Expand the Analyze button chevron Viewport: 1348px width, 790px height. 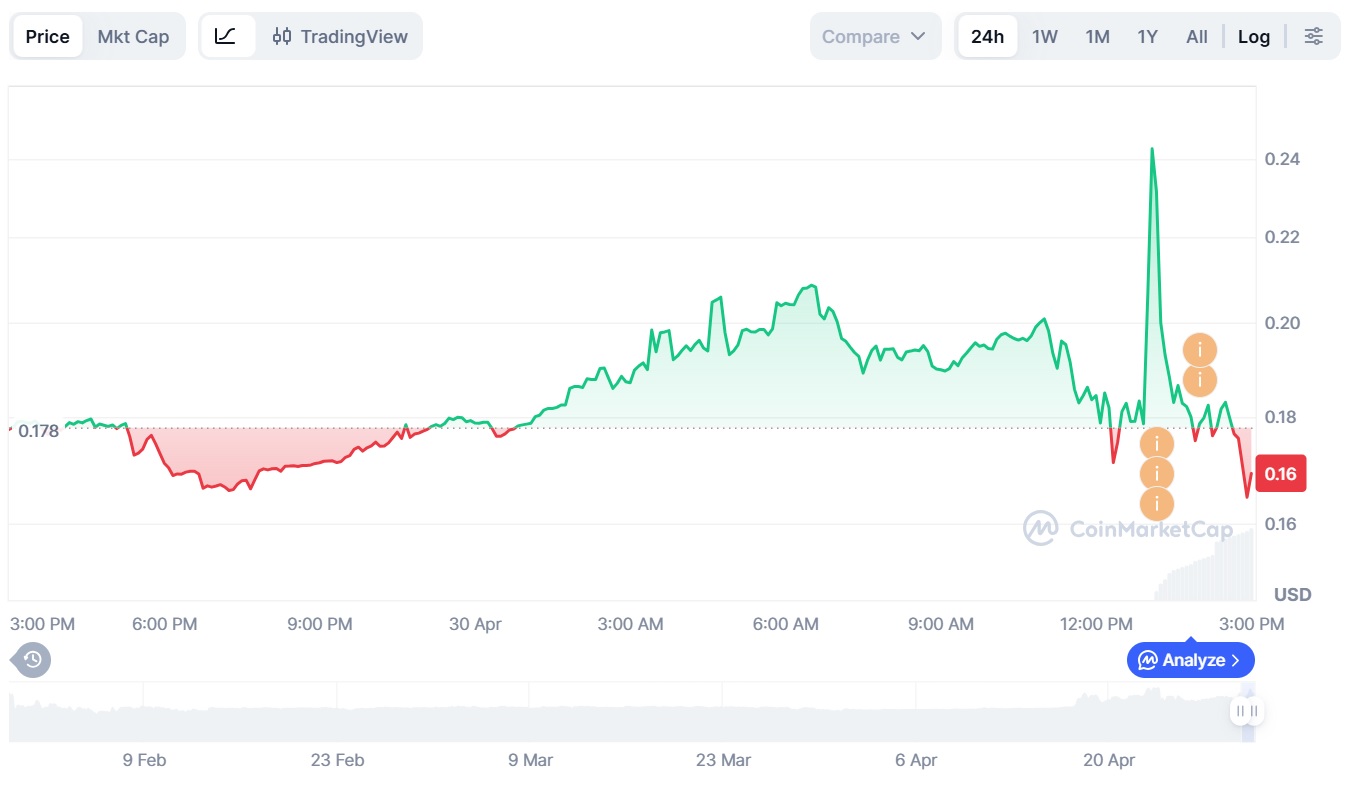[x=1236, y=660]
